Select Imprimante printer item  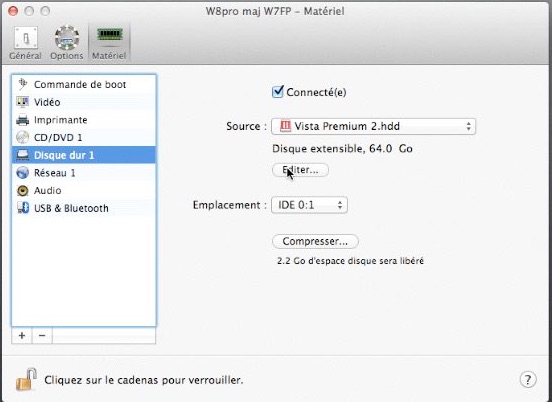84,120
